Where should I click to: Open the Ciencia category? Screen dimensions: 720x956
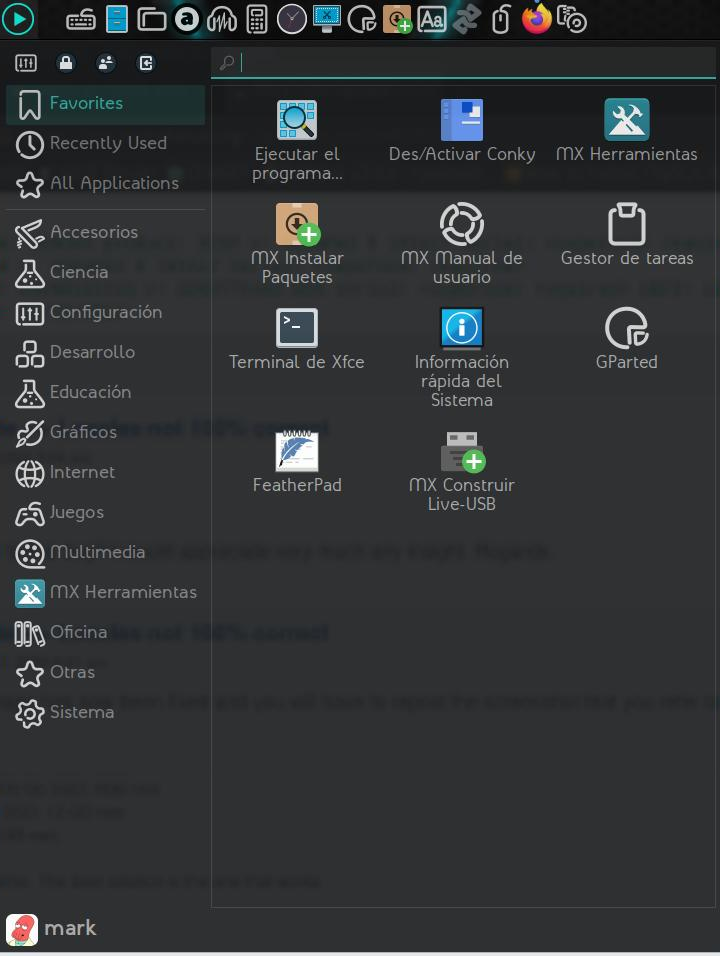point(105,273)
